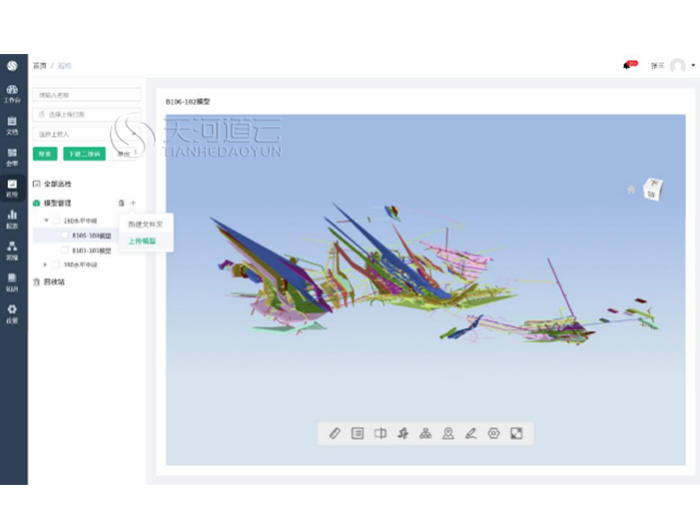
Task: Click the green search button
Action: (45, 154)
